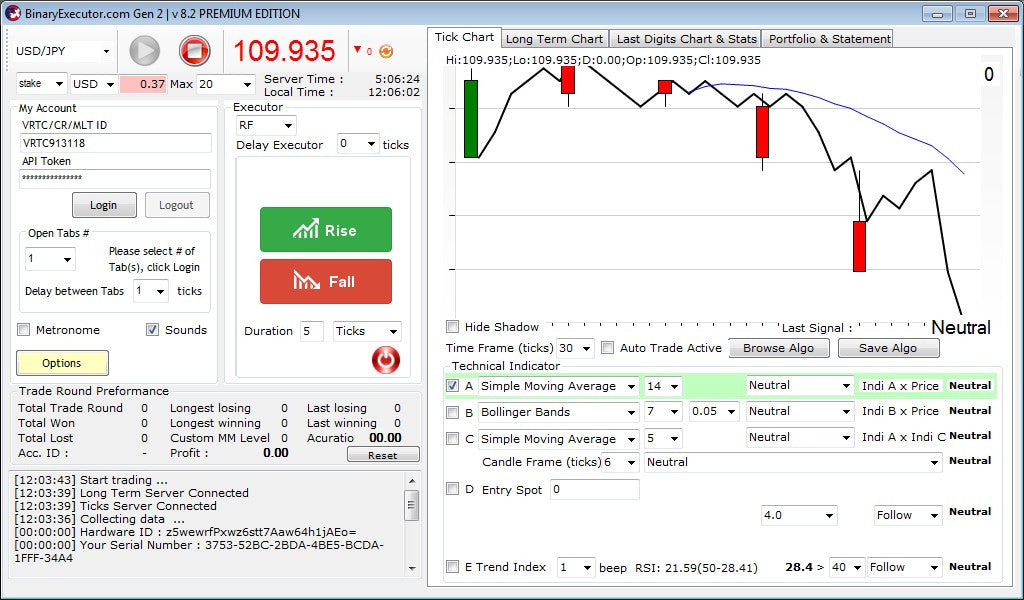Image resolution: width=1024 pixels, height=600 pixels.
Task: Click the green Rise trade button
Action: [326, 230]
